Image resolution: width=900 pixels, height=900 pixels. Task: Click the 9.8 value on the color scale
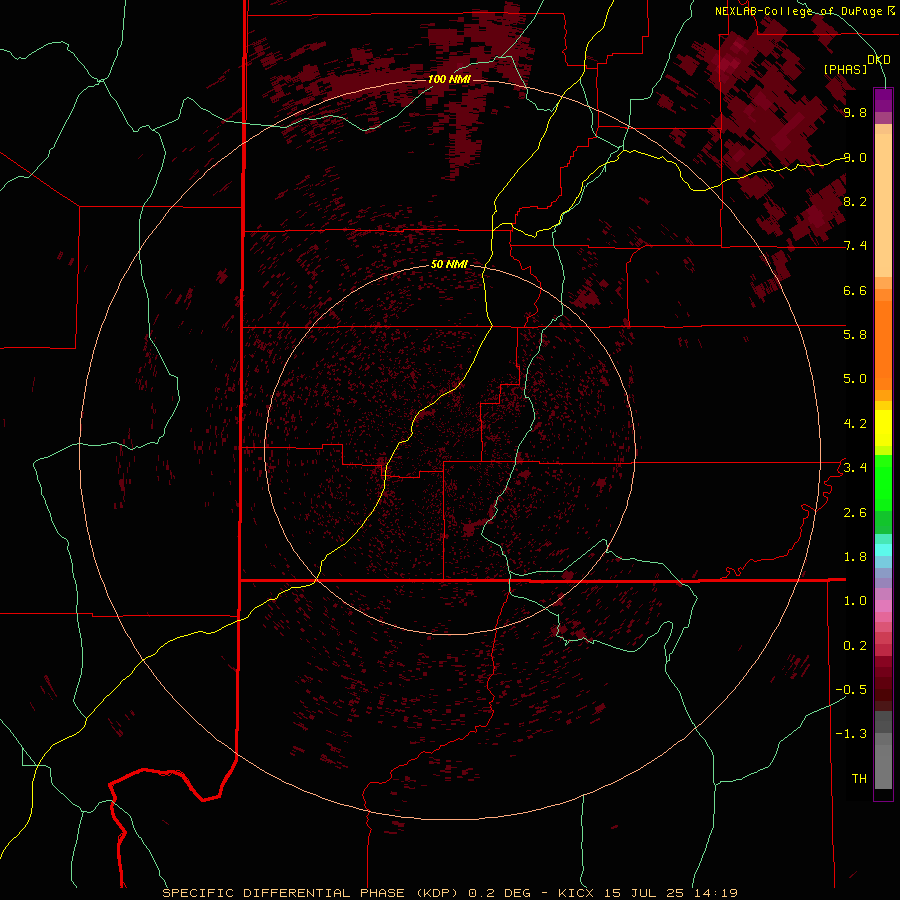(855, 112)
